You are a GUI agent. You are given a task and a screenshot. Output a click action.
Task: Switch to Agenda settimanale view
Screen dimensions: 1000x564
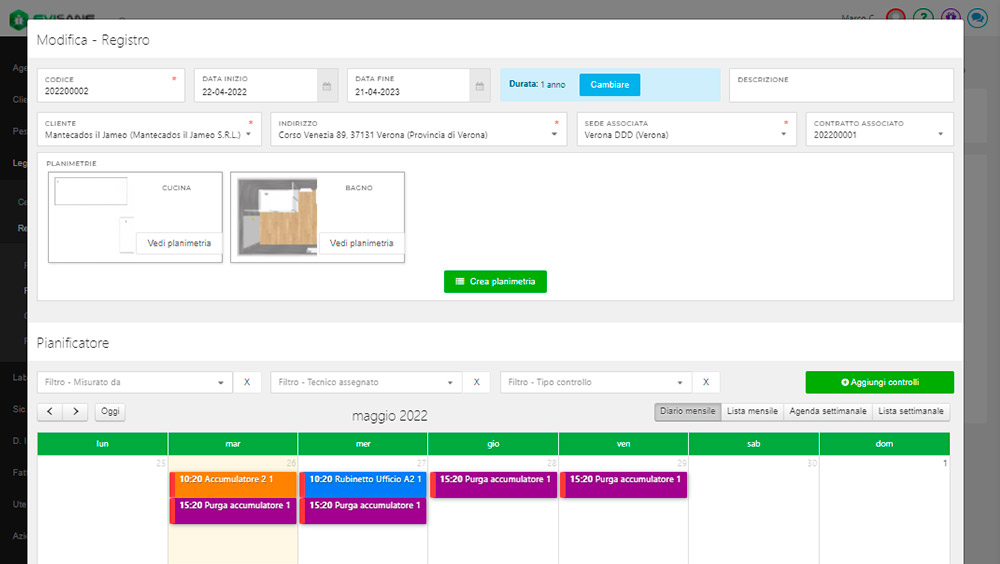(x=827, y=412)
